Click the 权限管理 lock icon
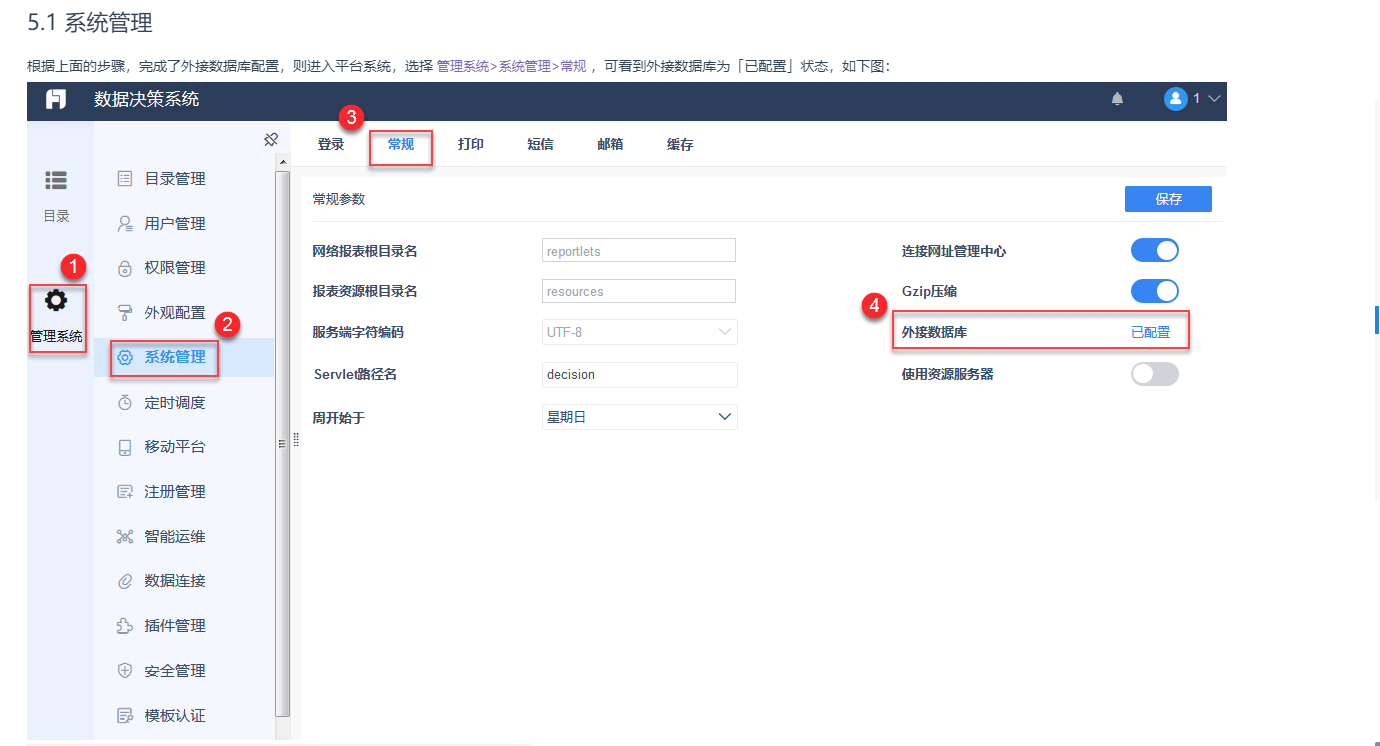Image resolution: width=1380 pixels, height=746 pixels. click(125, 268)
